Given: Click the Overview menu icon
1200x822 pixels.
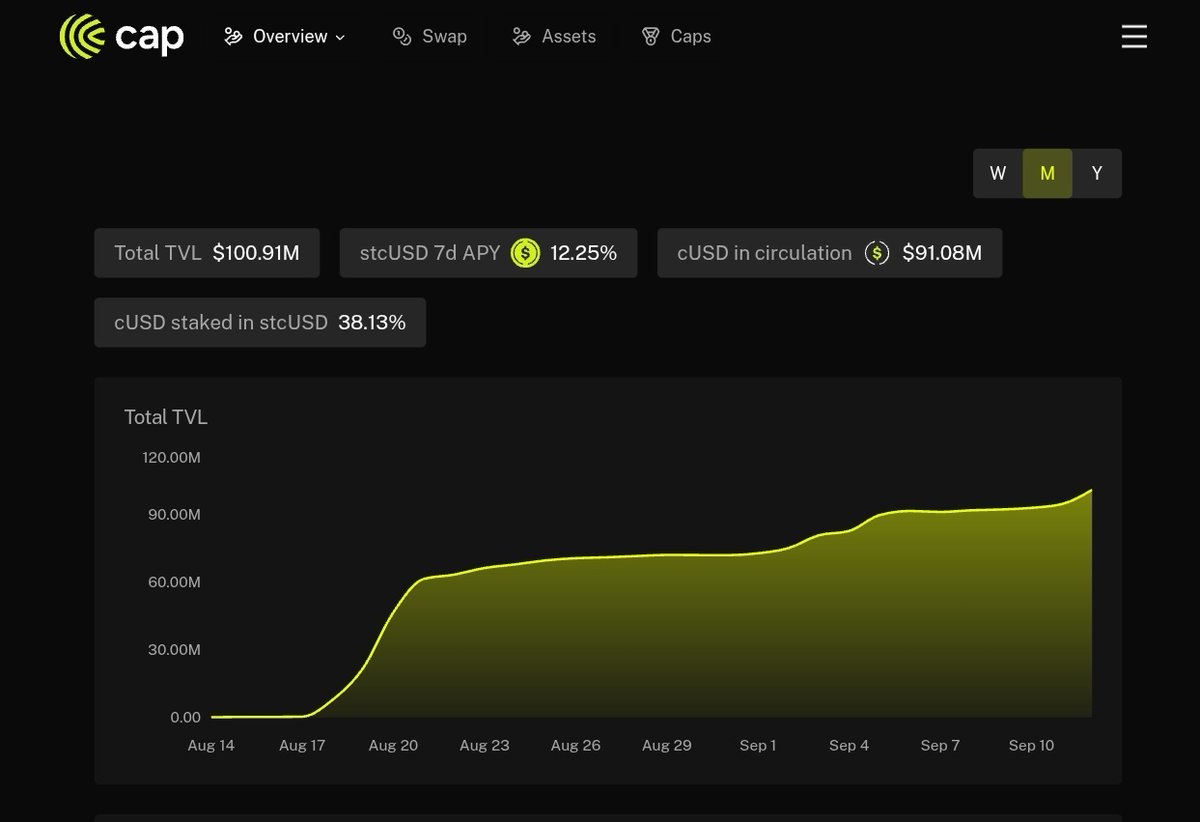Looking at the screenshot, I should (234, 37).
